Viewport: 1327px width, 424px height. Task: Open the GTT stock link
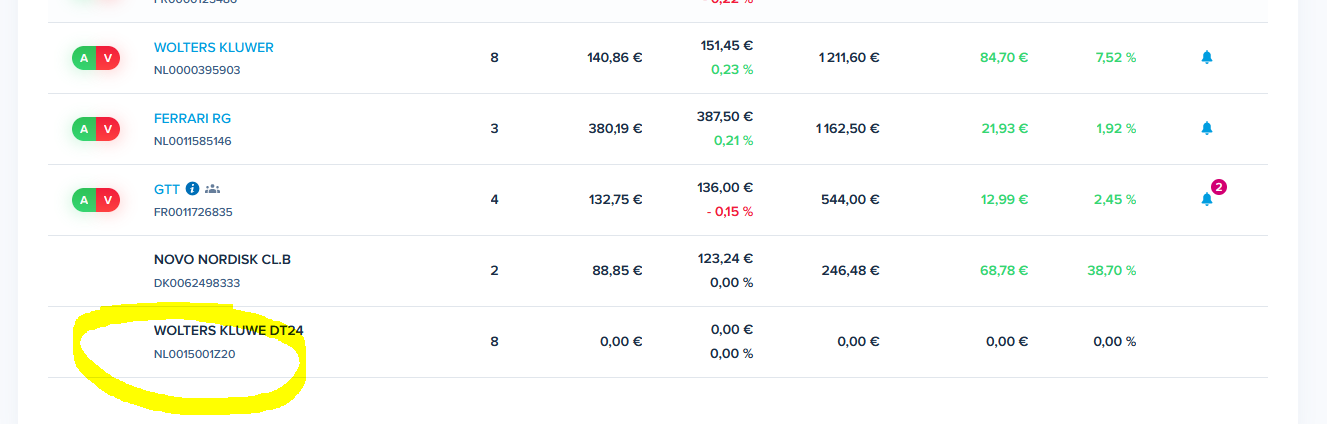[x=167, y=188]
